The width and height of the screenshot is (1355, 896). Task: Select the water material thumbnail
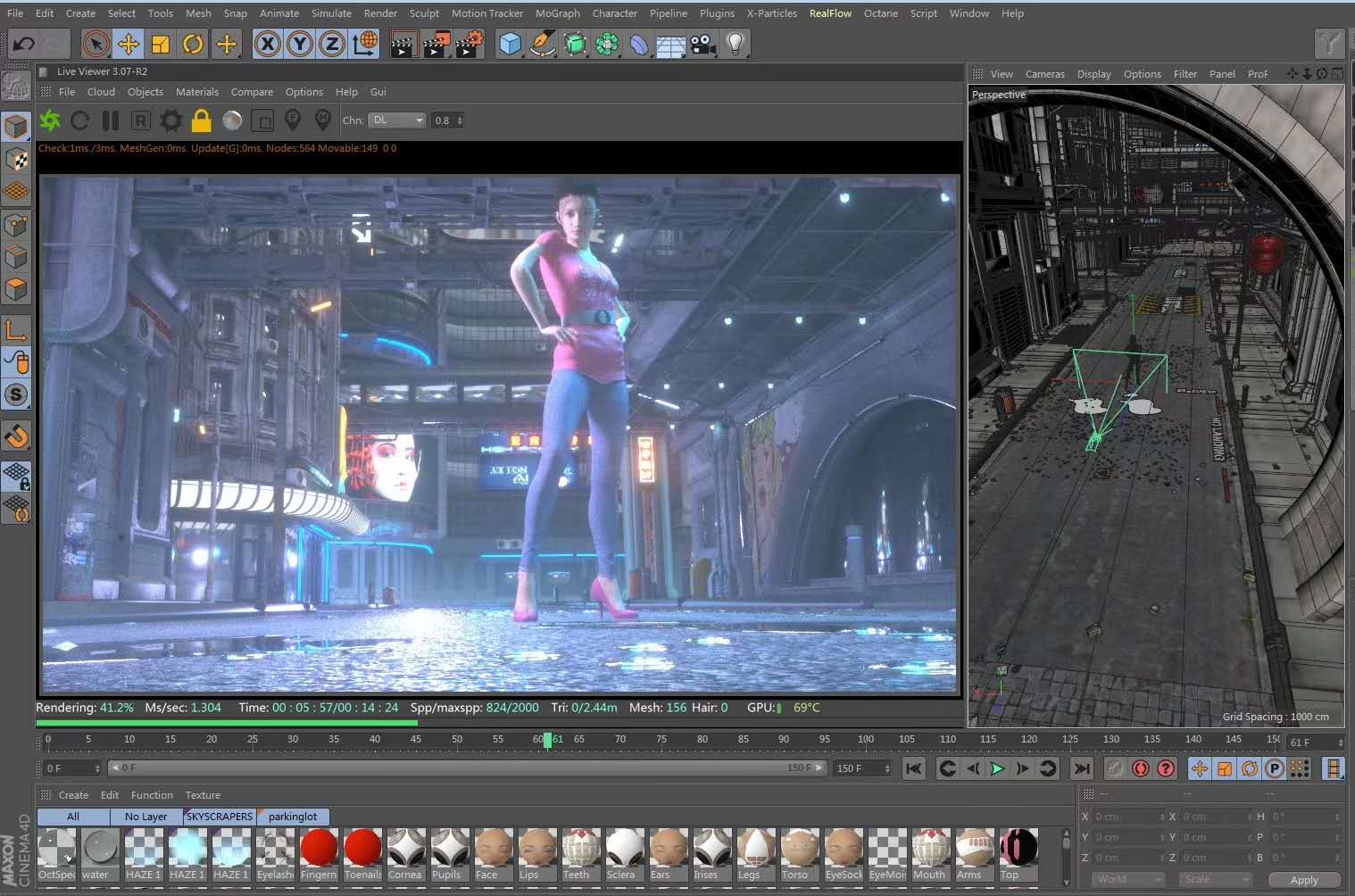(x=100, y=854)
